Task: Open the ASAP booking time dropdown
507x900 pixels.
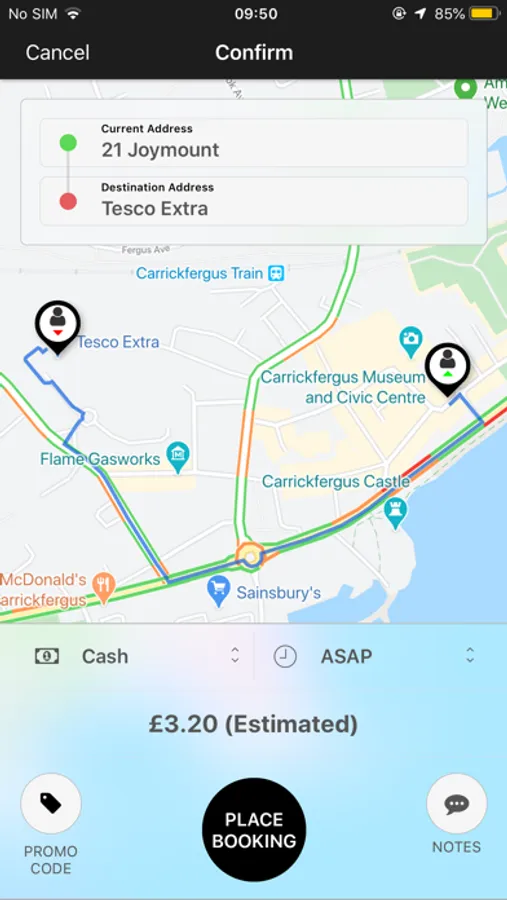Action: [380, 656]
